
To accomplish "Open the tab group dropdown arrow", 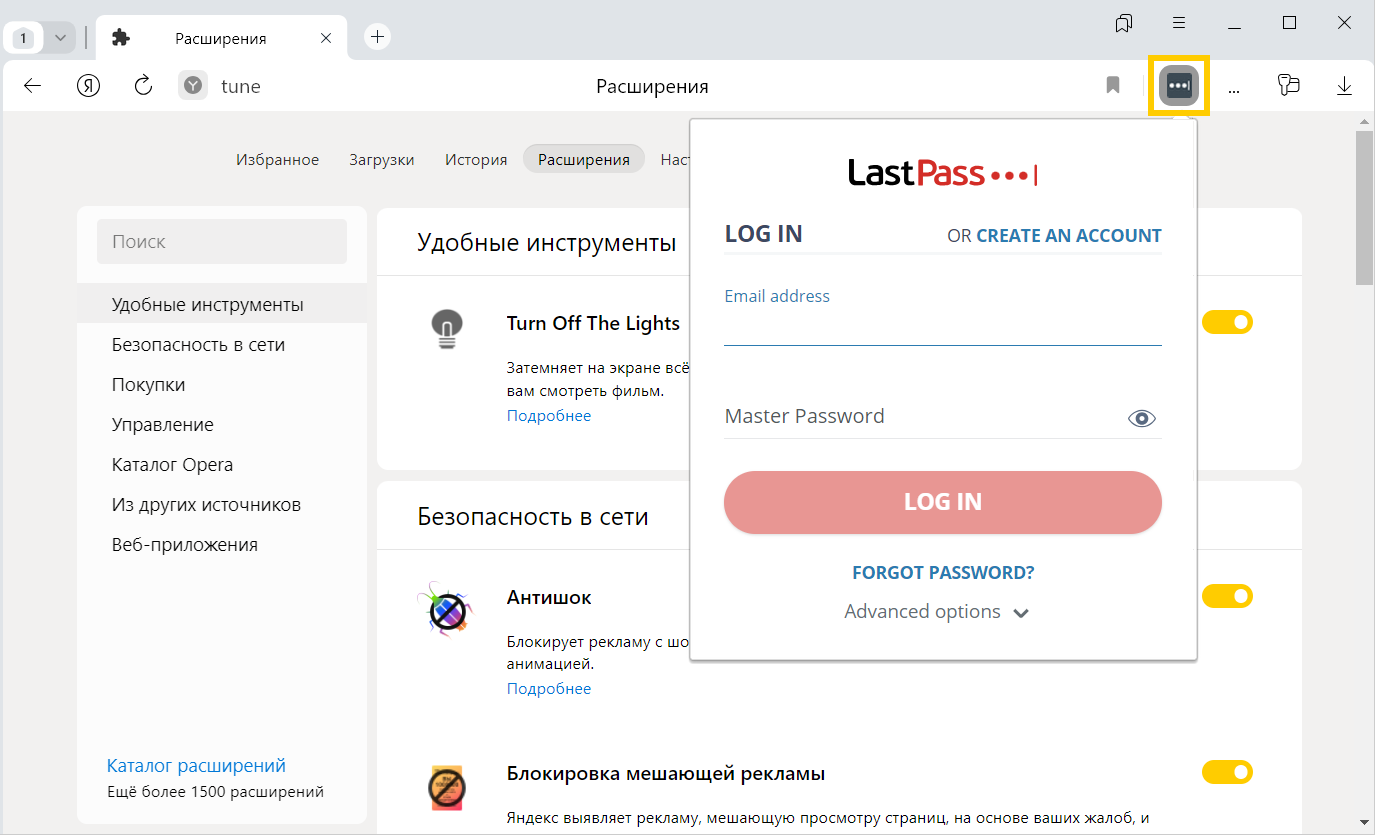I will coord(60,38).
